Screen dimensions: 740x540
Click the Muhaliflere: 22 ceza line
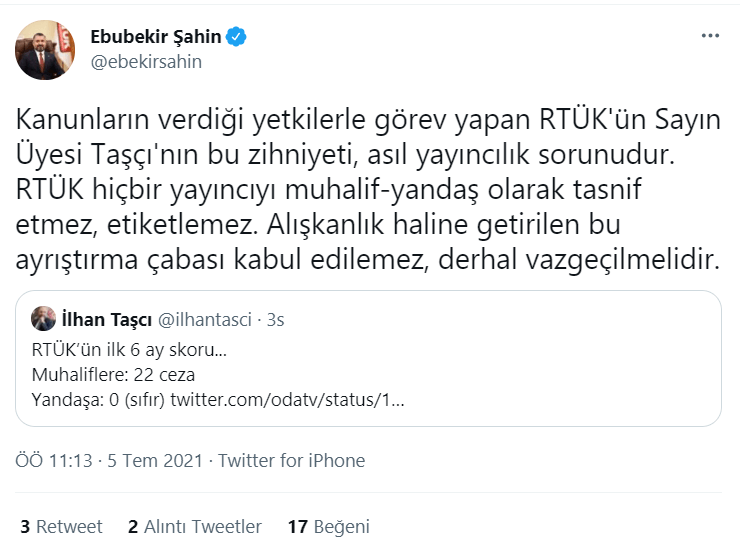click(x=113, y=376)
